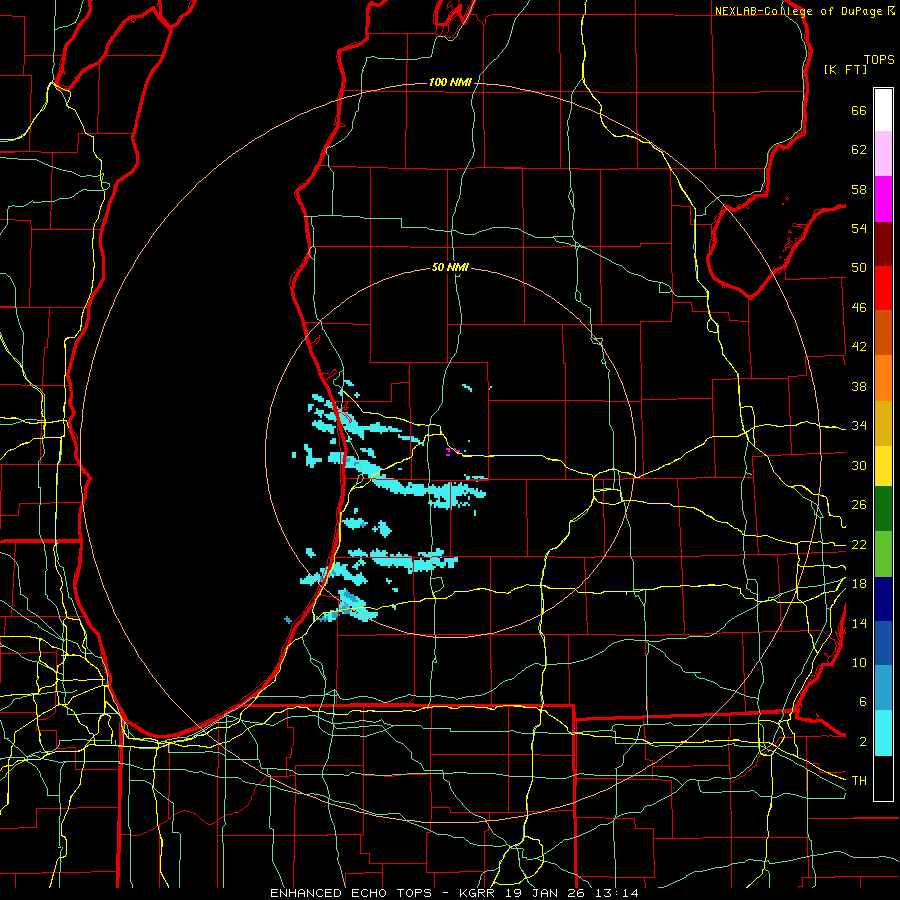Select the navy blue legend swatch
Screen dimensions: 900x900
883,599
